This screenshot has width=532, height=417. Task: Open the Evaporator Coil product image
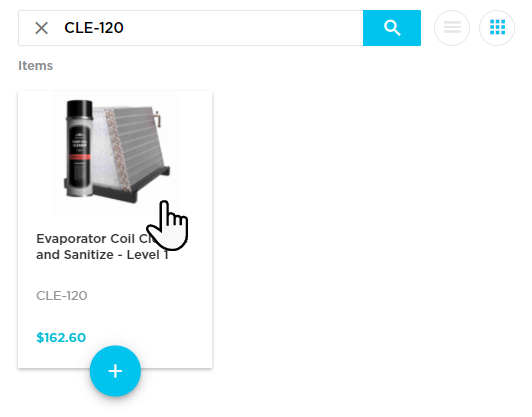pos(115,154)
